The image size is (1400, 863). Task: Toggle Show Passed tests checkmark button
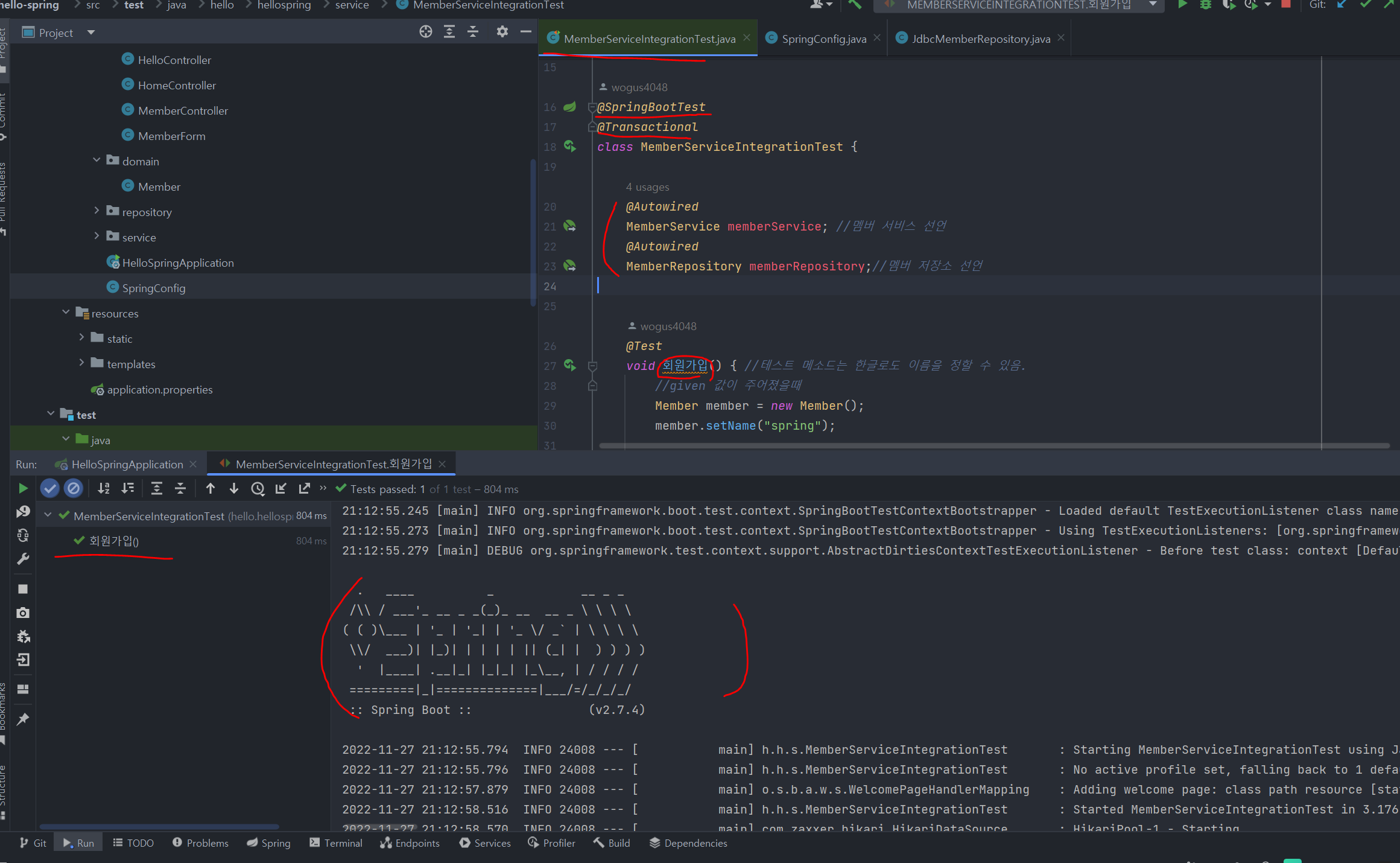click(50, 488)
